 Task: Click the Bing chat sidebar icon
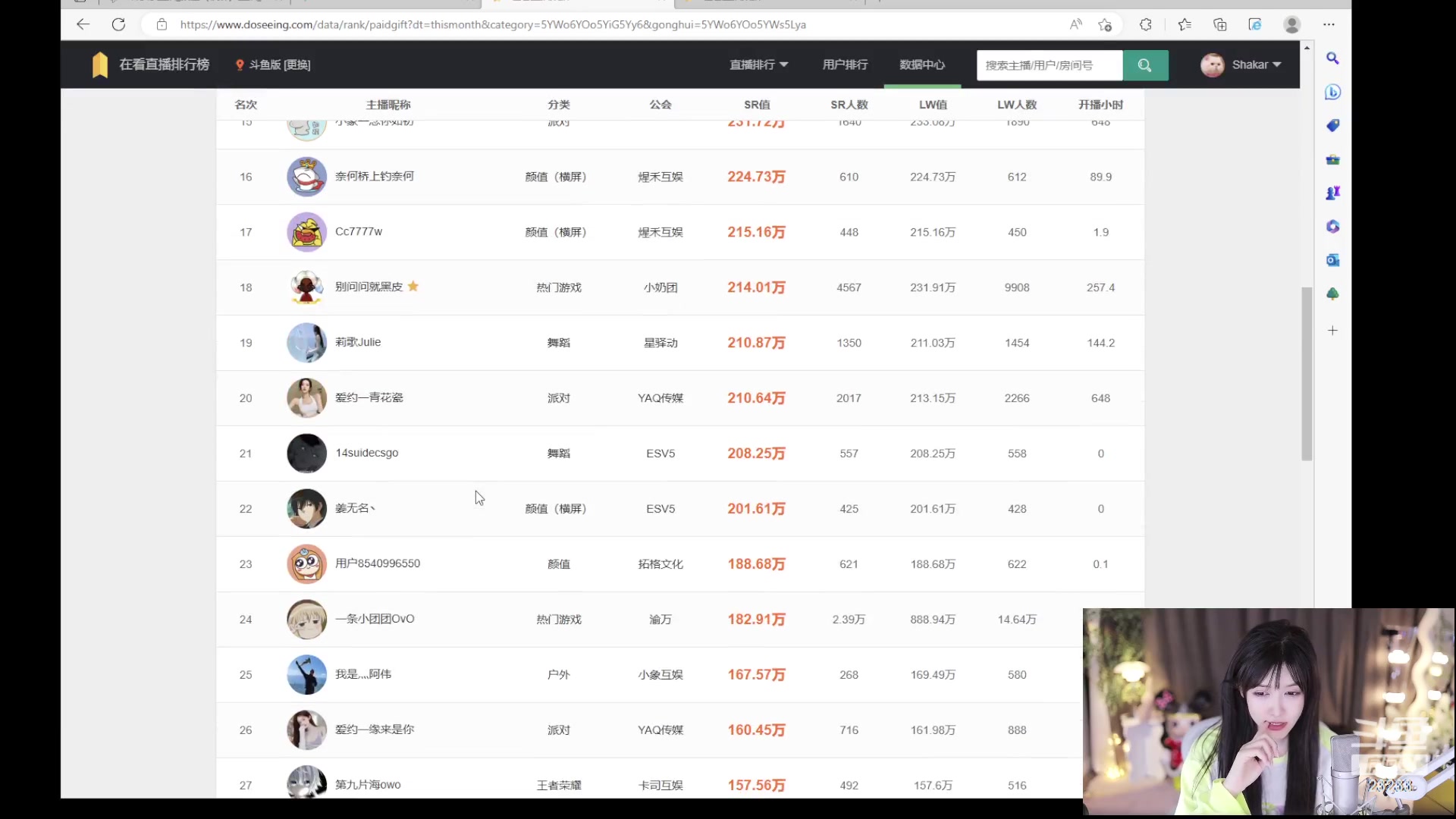click(x=1332, y=92)
